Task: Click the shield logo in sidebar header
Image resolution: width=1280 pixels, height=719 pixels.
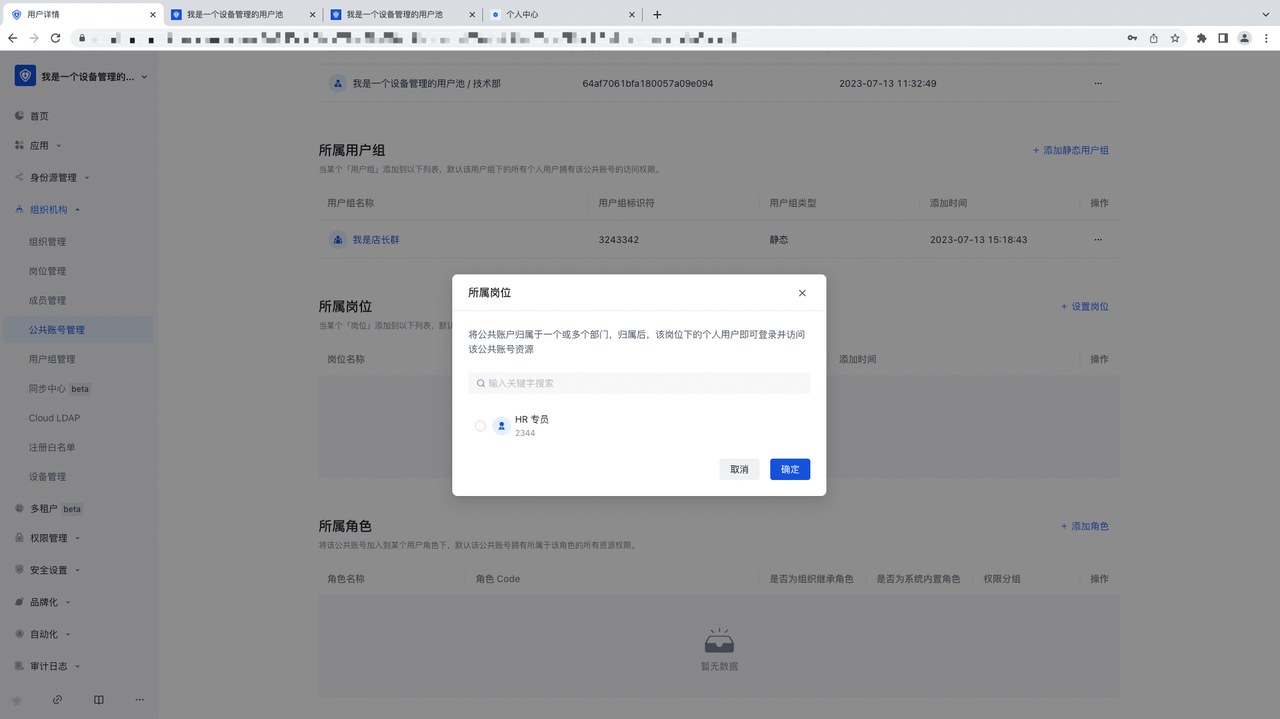Action: [25, 76]
